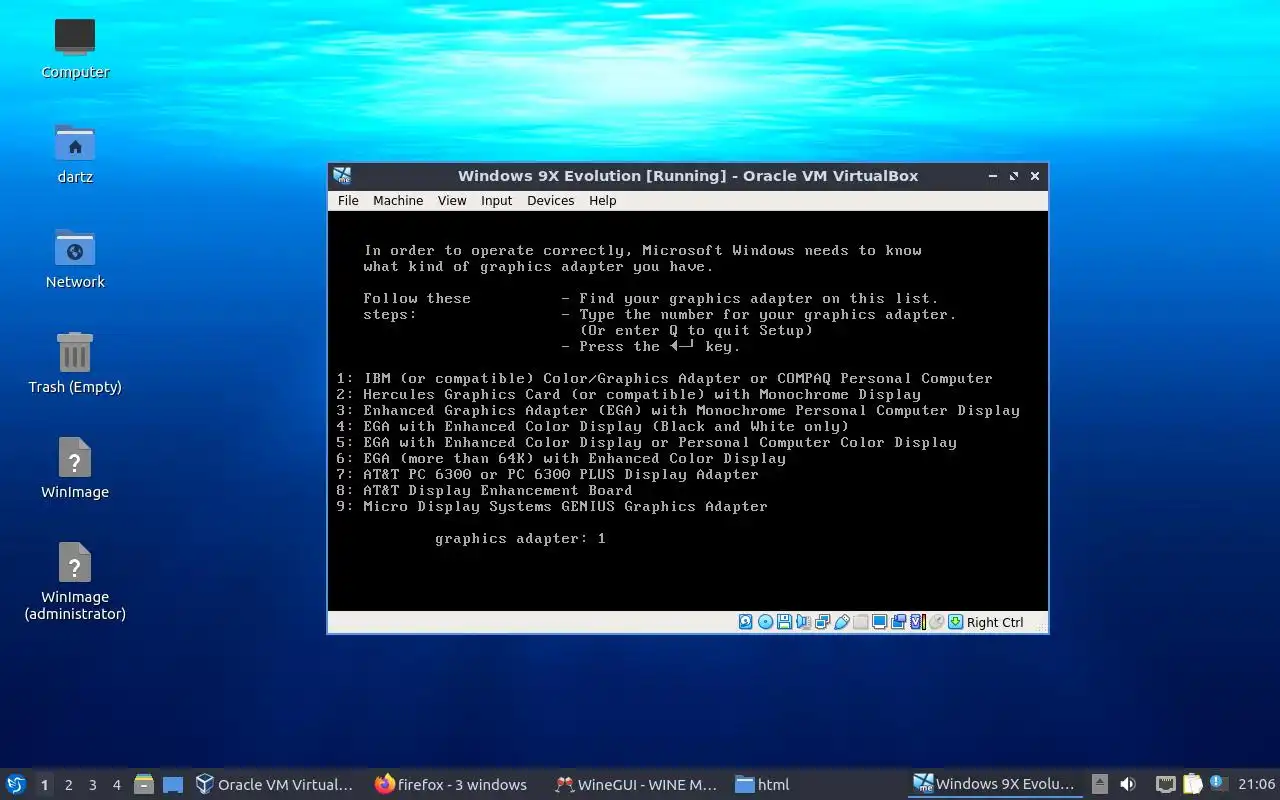Click the mouse integration status icon
The width and height of the screenshot is (1280, 800).
[x=936, y=622]
